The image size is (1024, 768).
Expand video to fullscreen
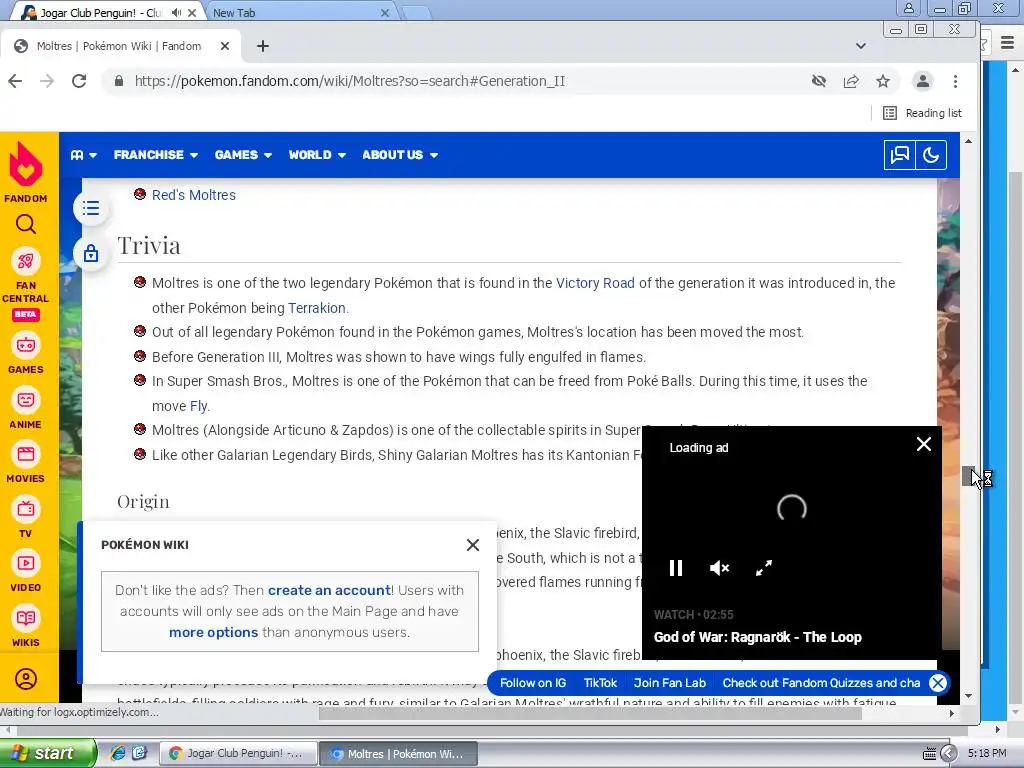pos(763,568)
